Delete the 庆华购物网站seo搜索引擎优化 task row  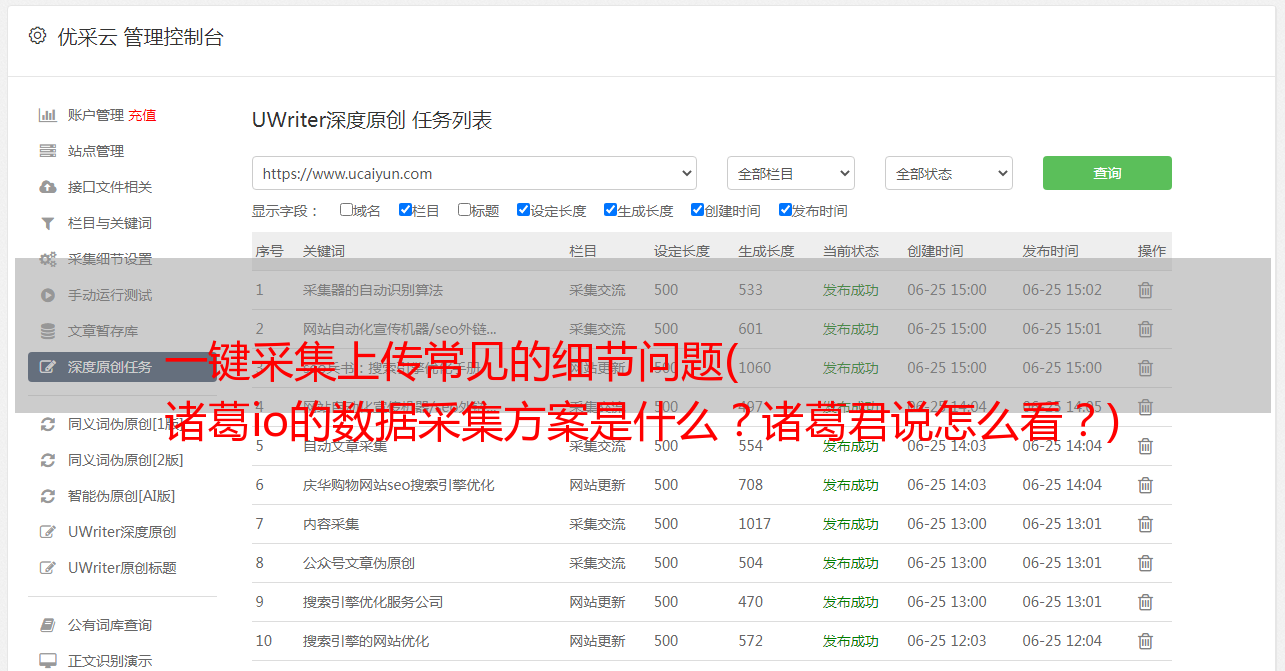point(1146,485)
